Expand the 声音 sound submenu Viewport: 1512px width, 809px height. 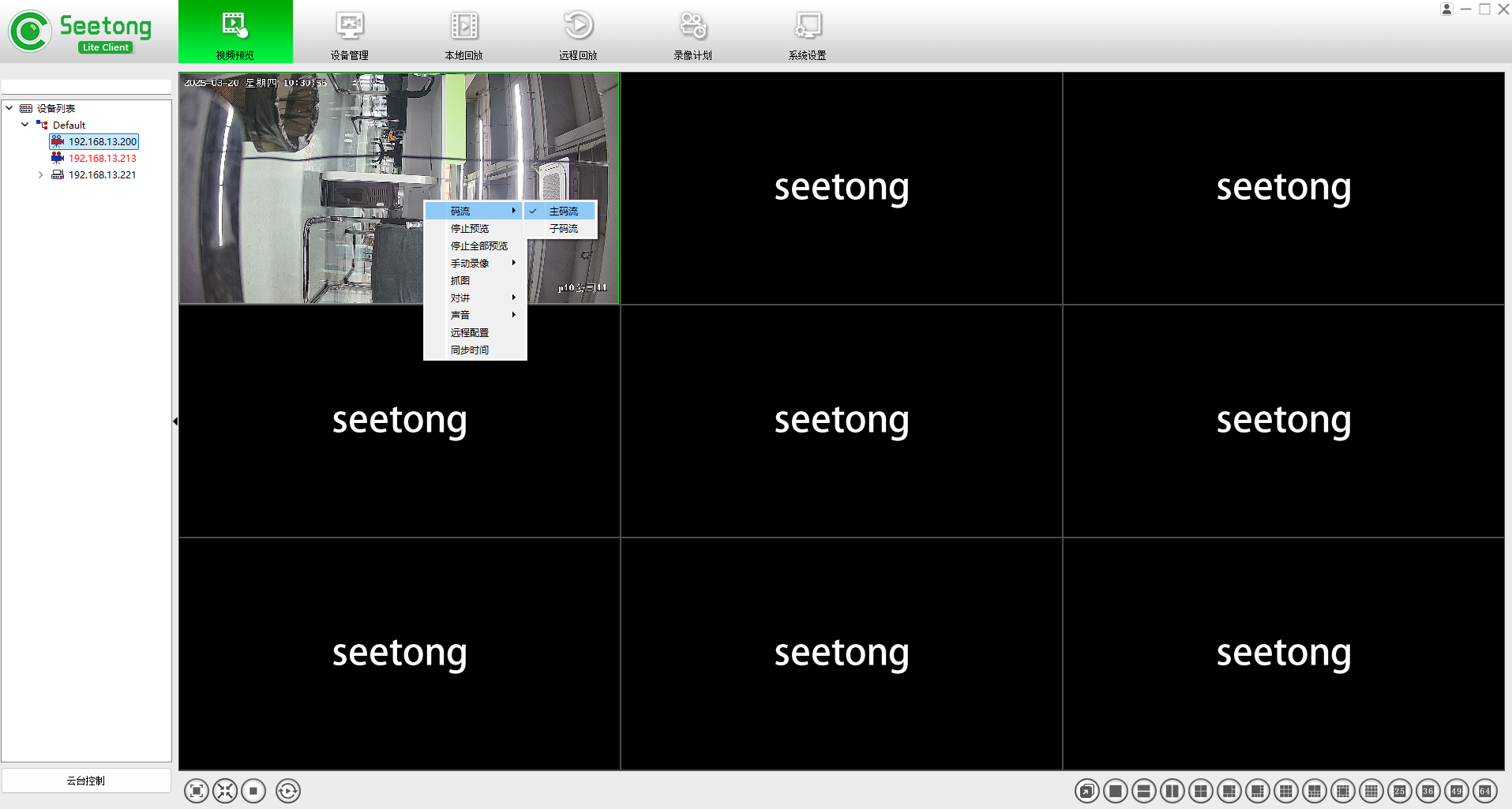[475, 316]
